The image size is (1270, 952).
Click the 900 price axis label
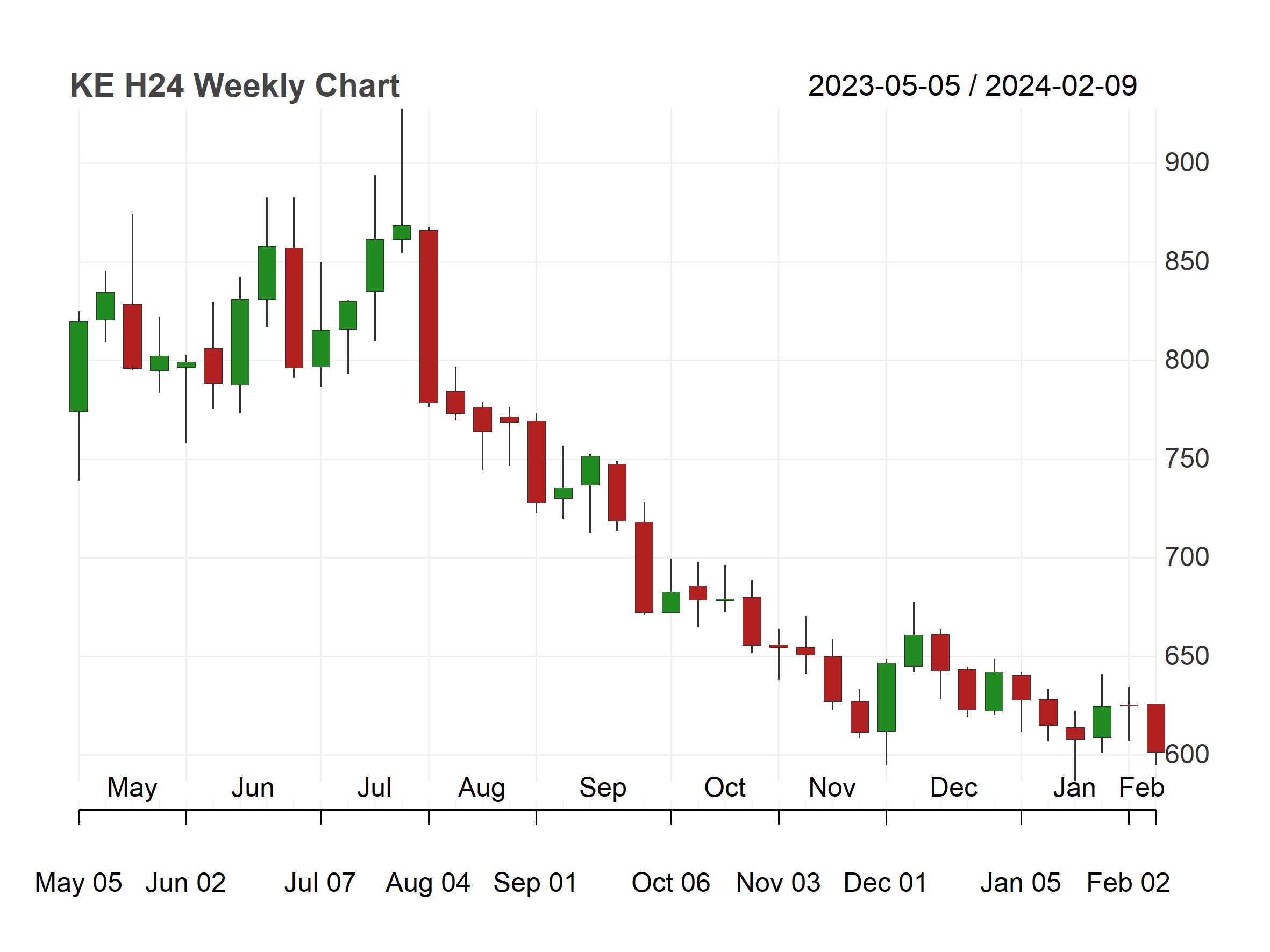click(1187, 163)
